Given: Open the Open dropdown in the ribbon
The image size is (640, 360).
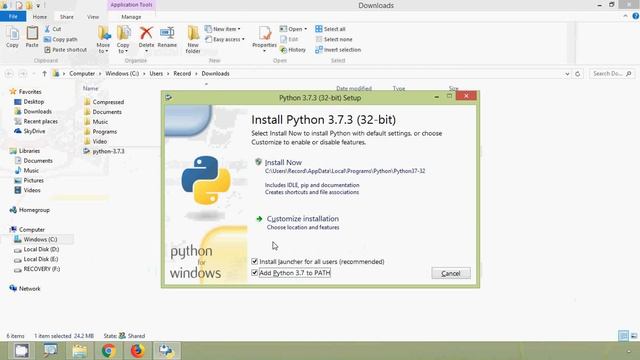Looking at the screenshot, I should [x=293, y=29].
